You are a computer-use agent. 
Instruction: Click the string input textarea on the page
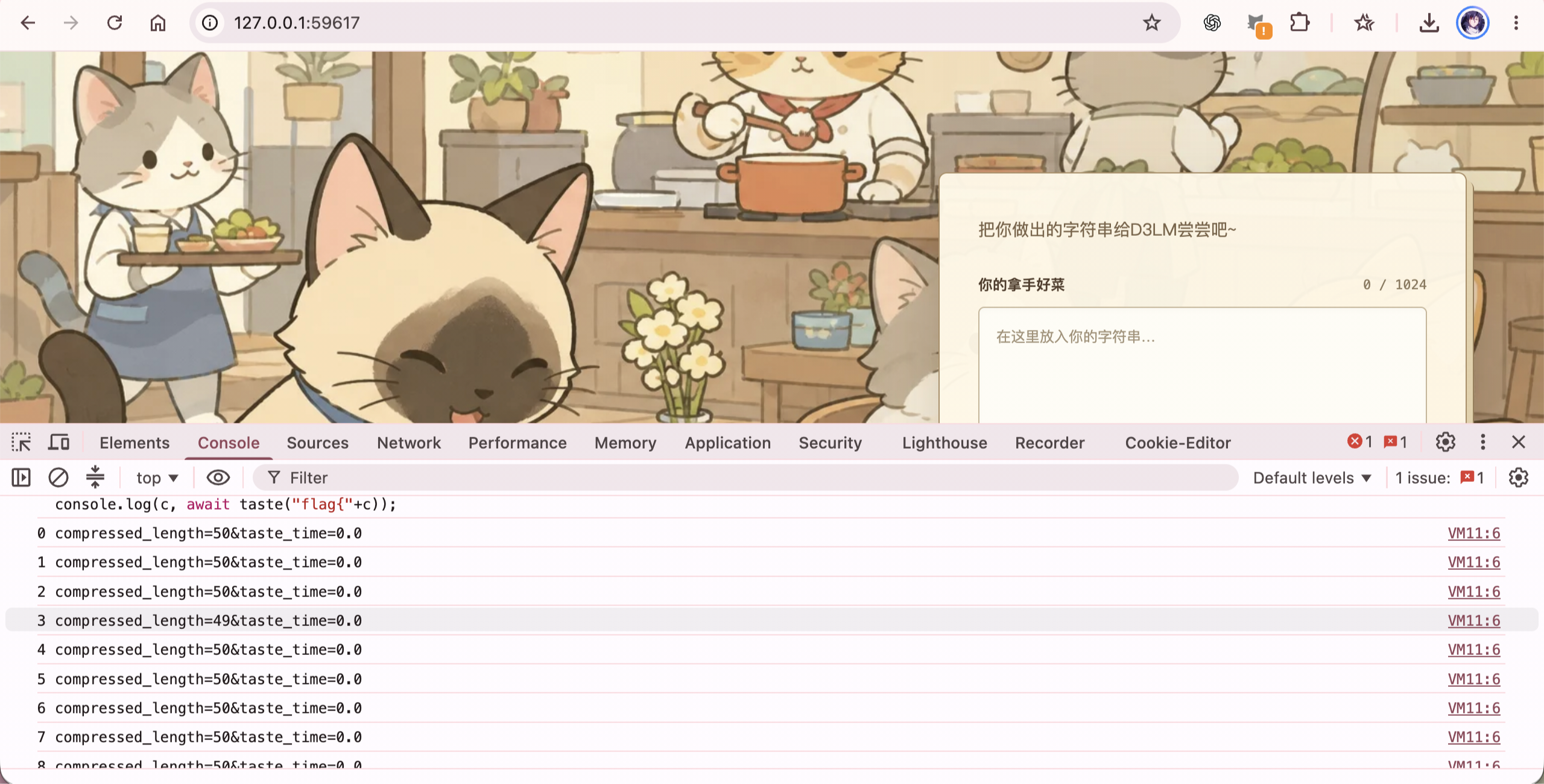coord(1202,365)
